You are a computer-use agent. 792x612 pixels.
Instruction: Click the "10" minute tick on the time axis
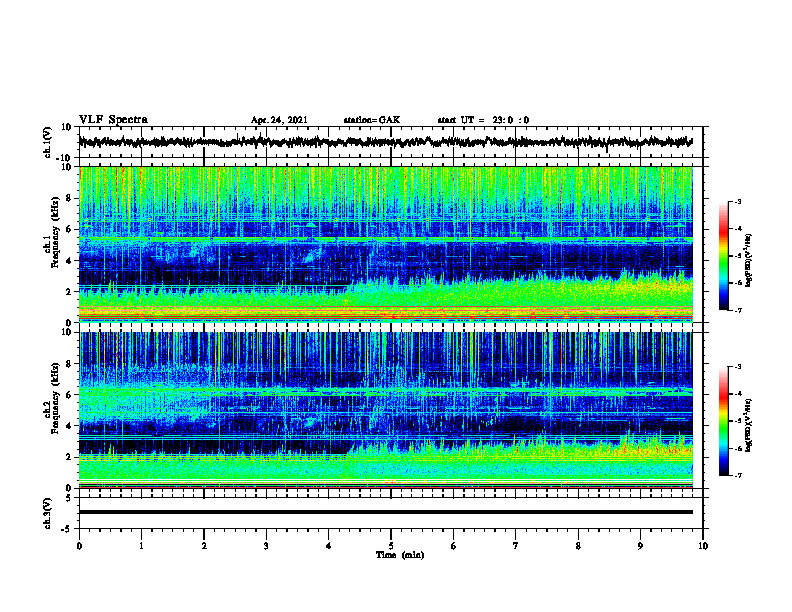click(703, 546)
